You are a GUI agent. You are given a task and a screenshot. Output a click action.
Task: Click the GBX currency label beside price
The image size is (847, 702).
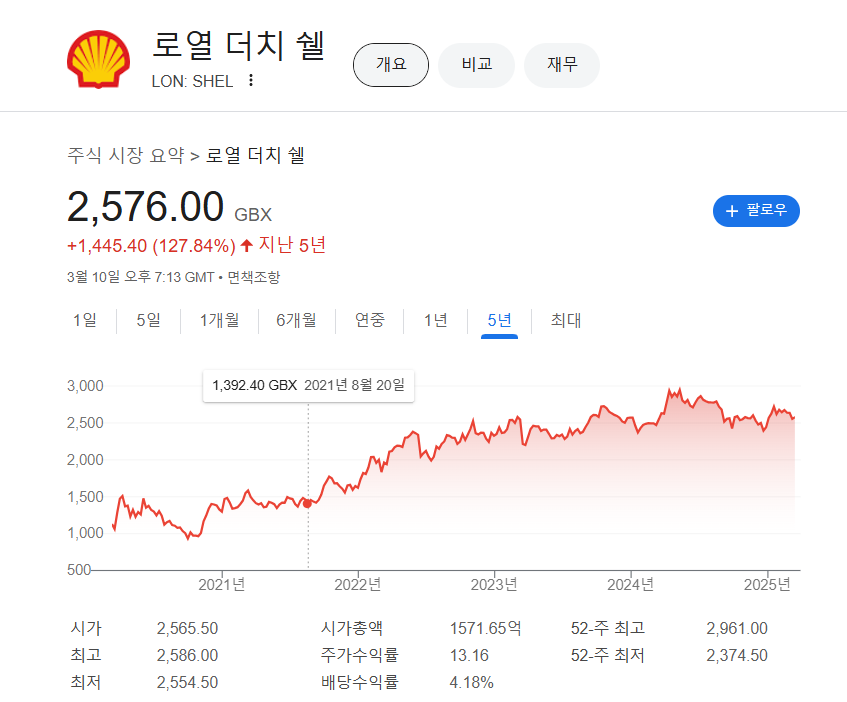(x=253, y=215)
